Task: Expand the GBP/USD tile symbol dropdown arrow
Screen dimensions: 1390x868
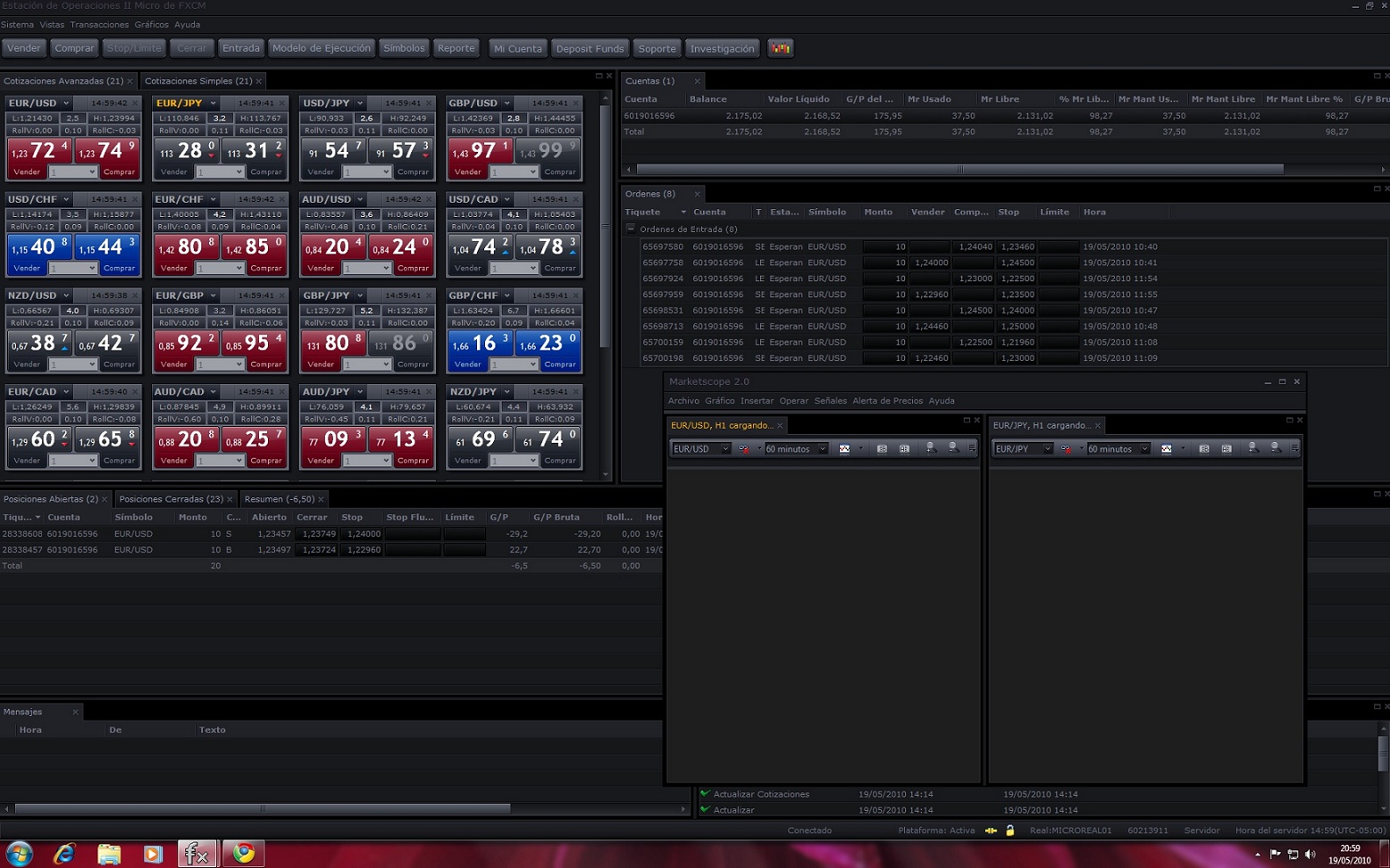Action: [507, 104]
